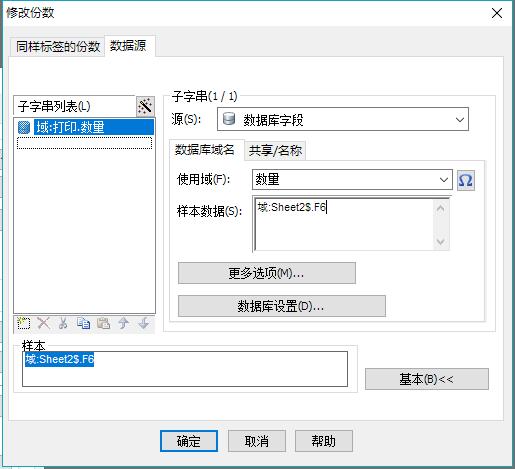
Task: Open the 使用域(F) 数量 dropdown
Action: point(352,180)
